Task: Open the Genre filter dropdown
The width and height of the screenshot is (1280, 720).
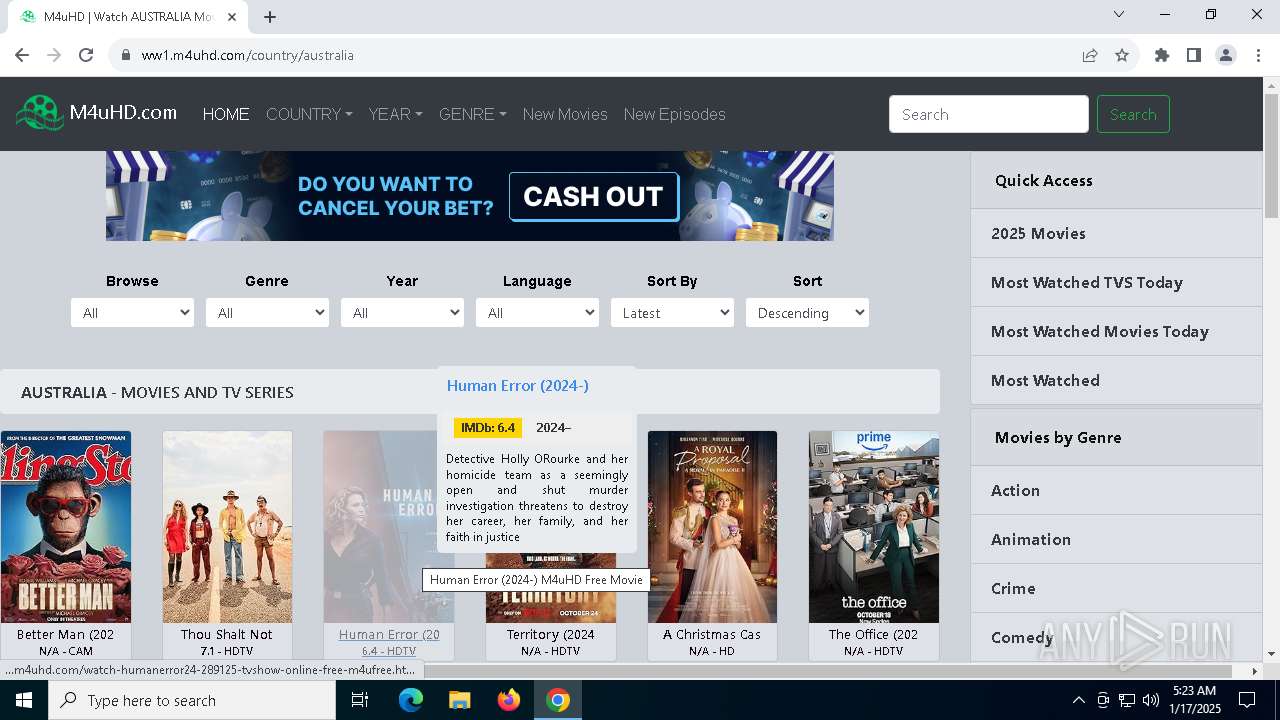Action: [x=267, y=313]
